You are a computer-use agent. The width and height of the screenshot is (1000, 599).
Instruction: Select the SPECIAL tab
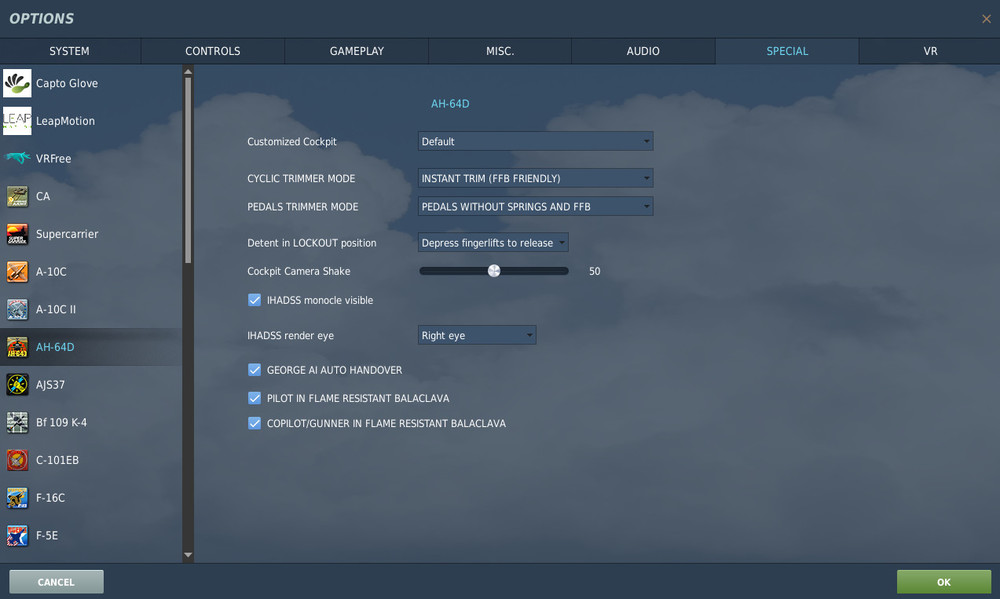pyautogui.click(x=787, y=51)
